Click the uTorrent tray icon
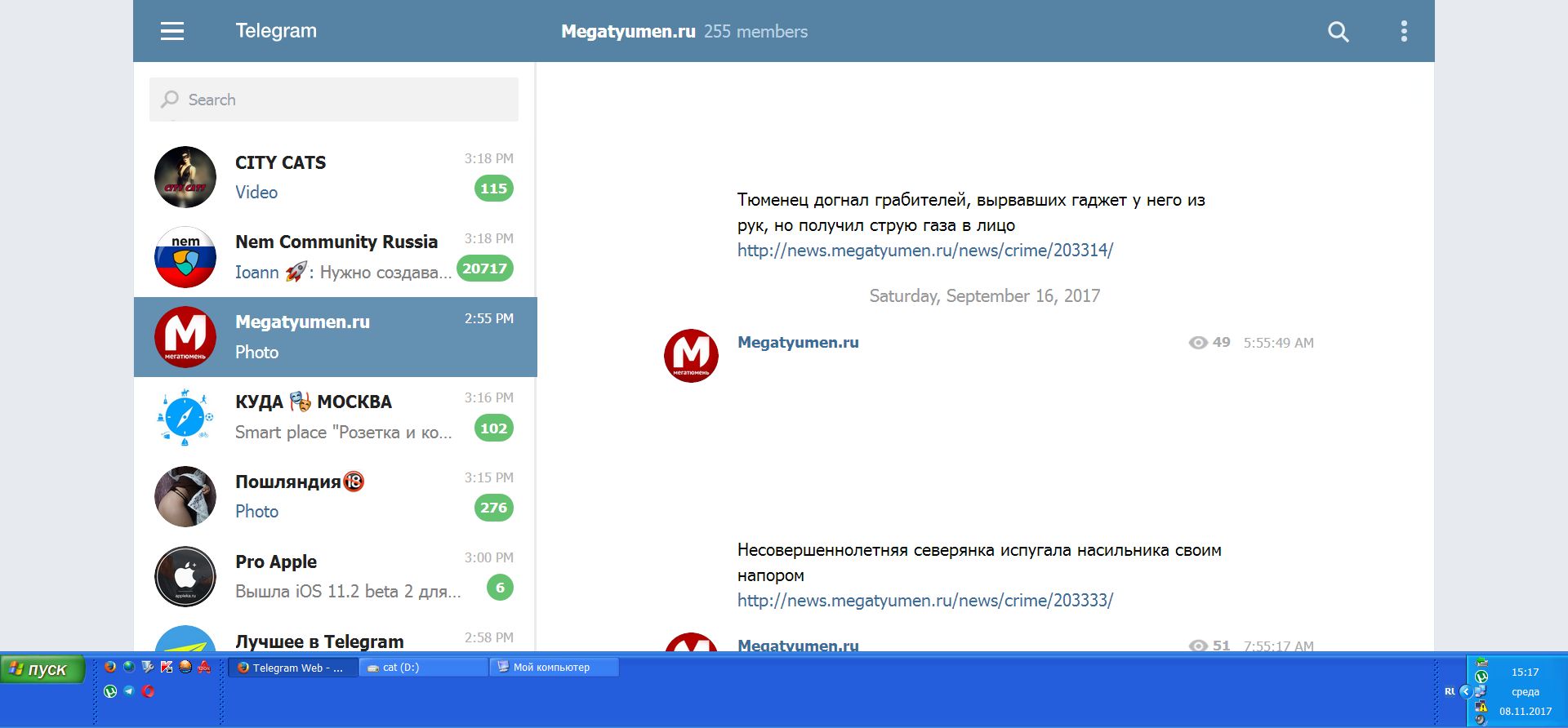Viewport: 1568px width, 728px height. [x=1481, y=677]
